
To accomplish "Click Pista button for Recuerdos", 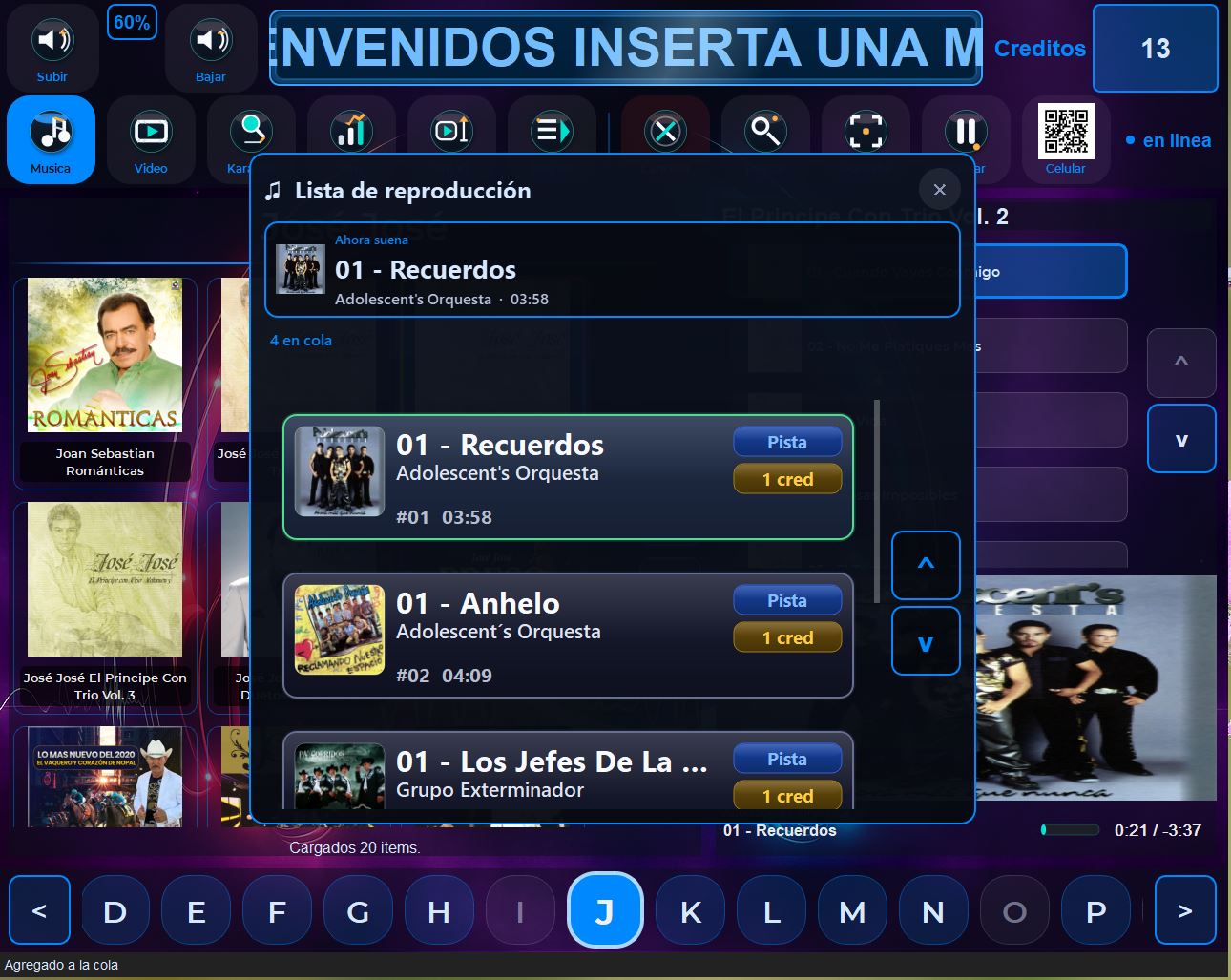I will click(x=787, y=442).
